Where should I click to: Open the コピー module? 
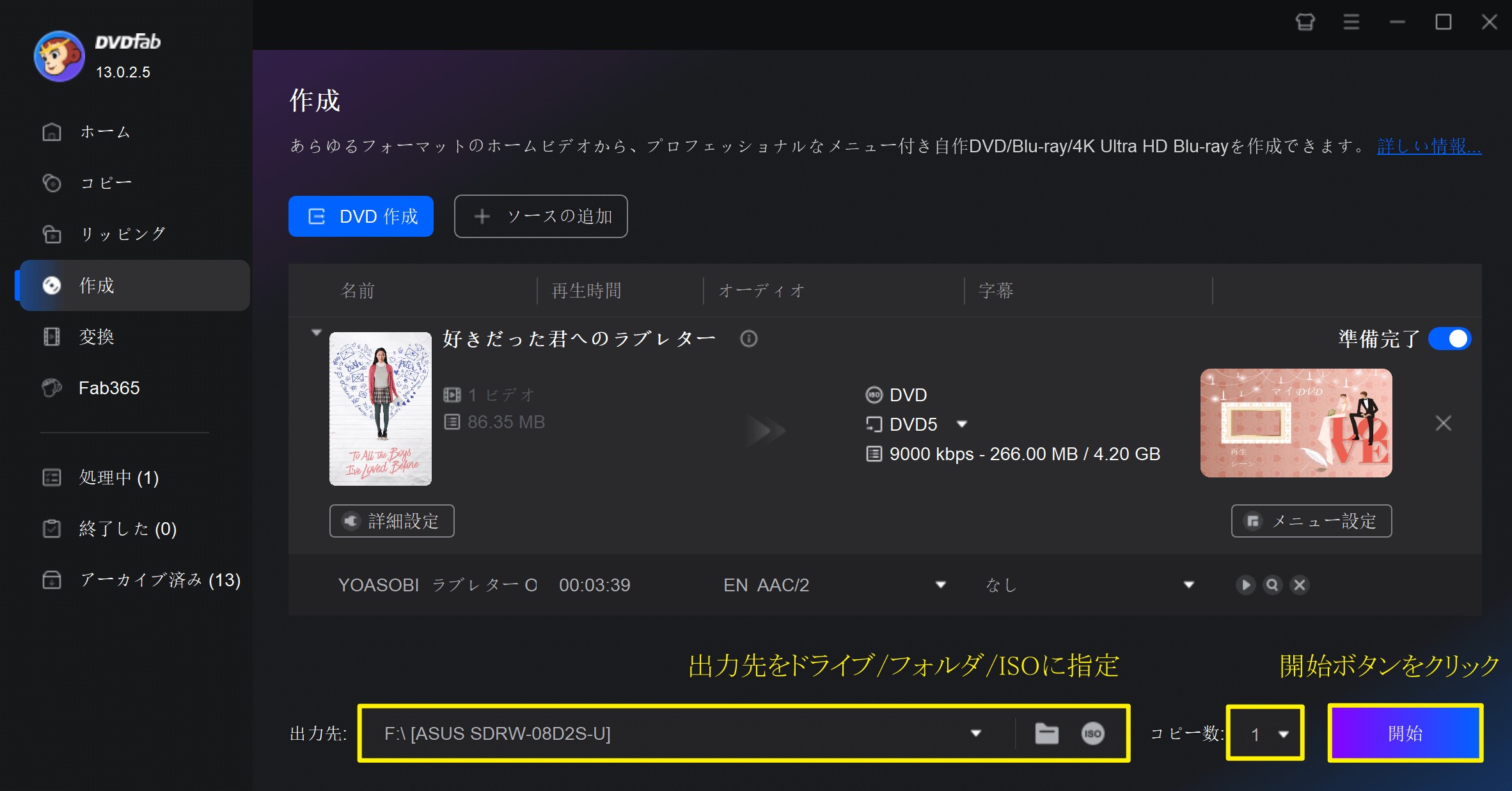[134, 183]
